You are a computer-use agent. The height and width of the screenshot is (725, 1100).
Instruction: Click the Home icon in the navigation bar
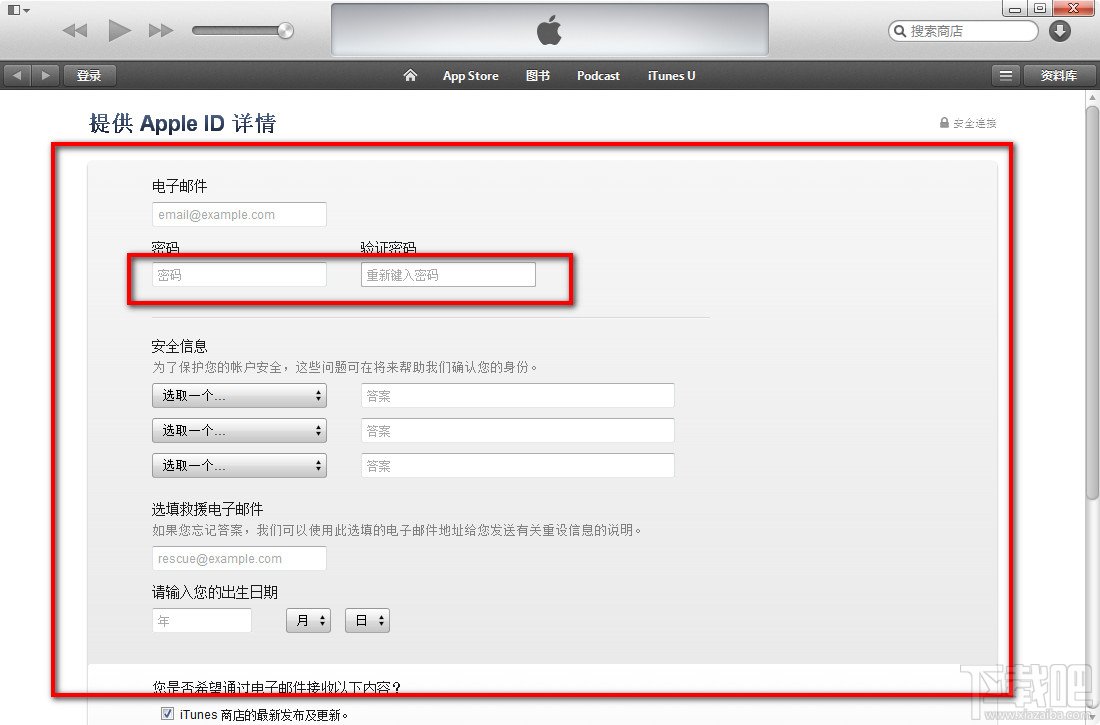[x=410, y=75]
